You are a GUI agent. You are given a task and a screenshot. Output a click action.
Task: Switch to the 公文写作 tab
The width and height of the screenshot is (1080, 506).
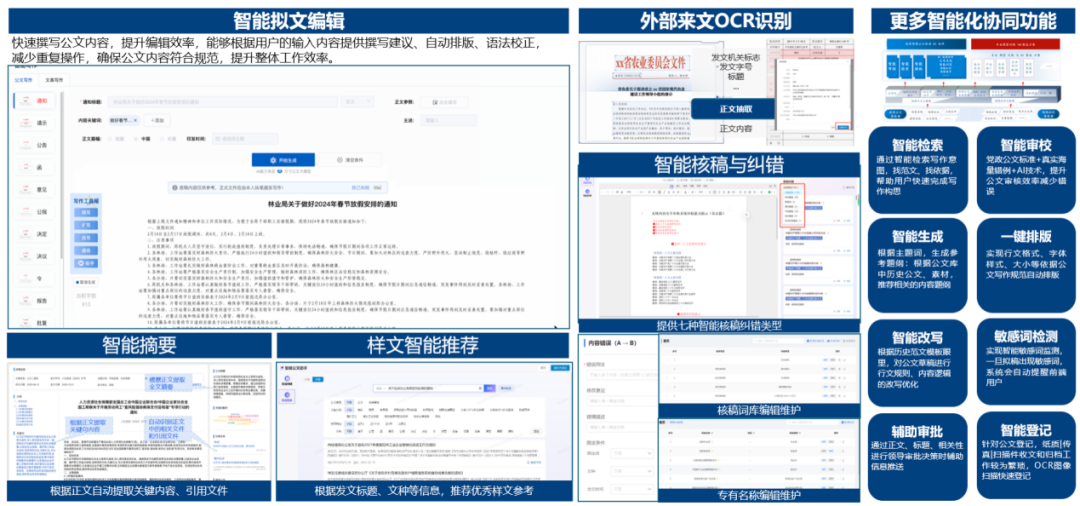click(x=25, y=80)
